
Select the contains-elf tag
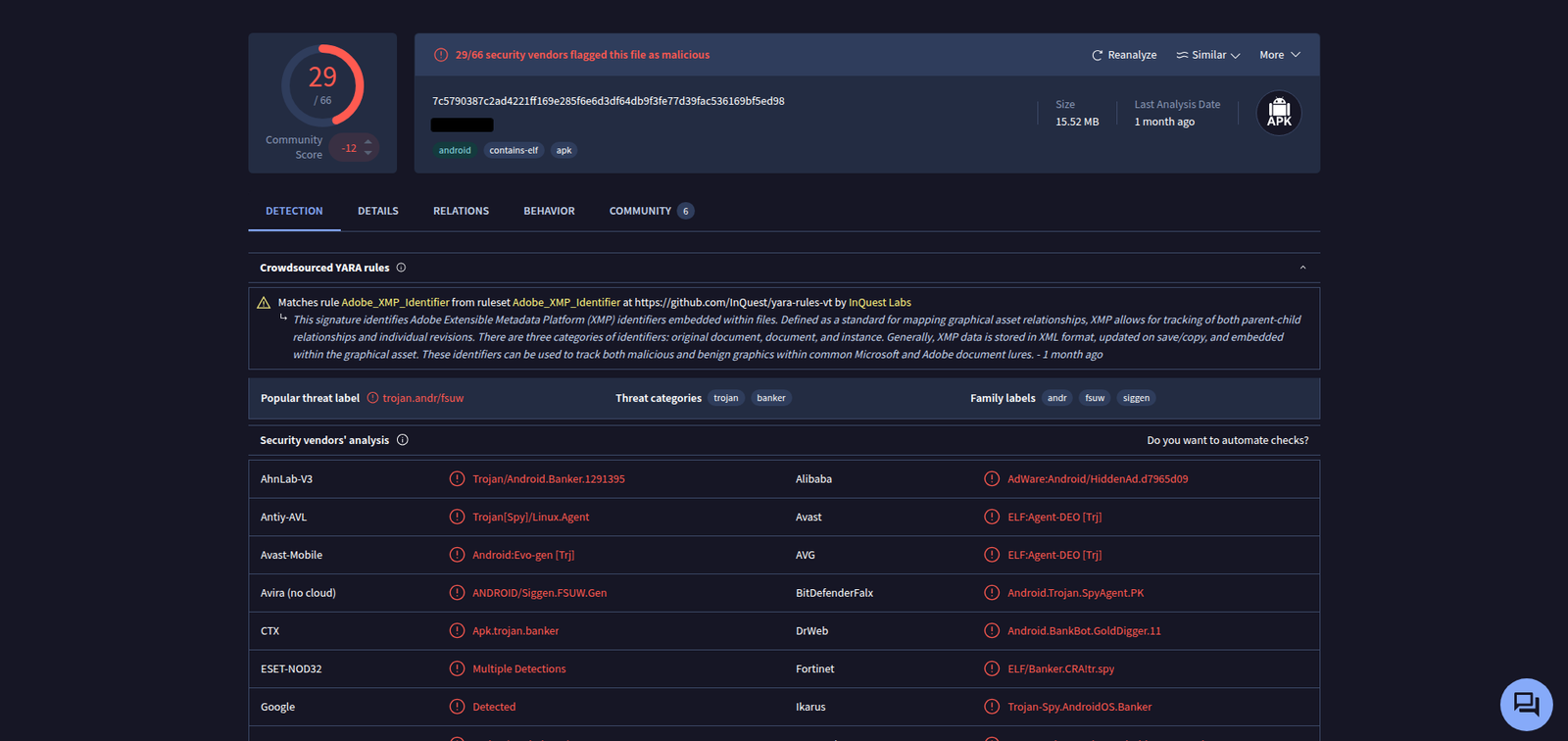tap(514, 150)
